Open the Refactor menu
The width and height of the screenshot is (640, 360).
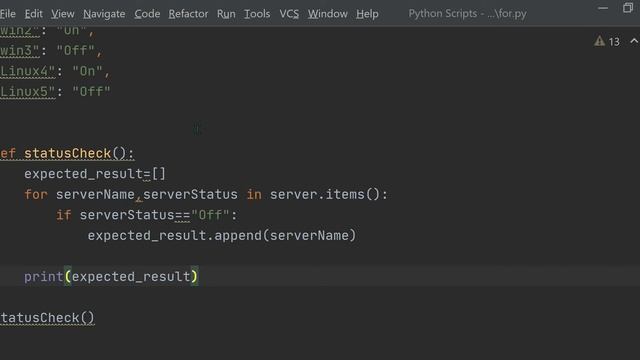point(188,14)
